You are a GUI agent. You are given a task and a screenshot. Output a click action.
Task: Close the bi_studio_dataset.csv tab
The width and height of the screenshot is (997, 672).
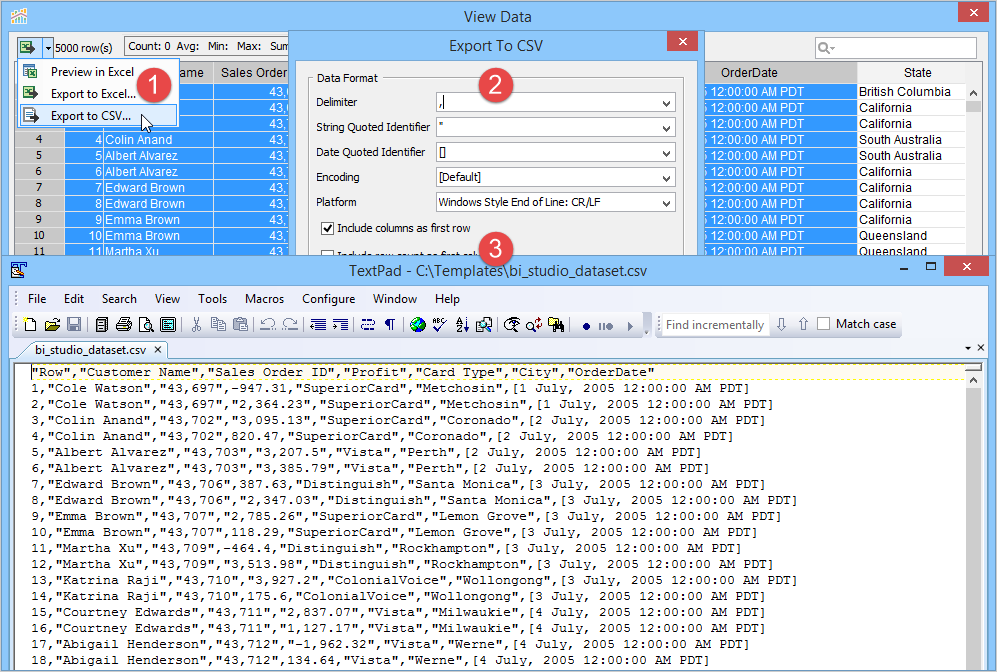pos(158,349)
